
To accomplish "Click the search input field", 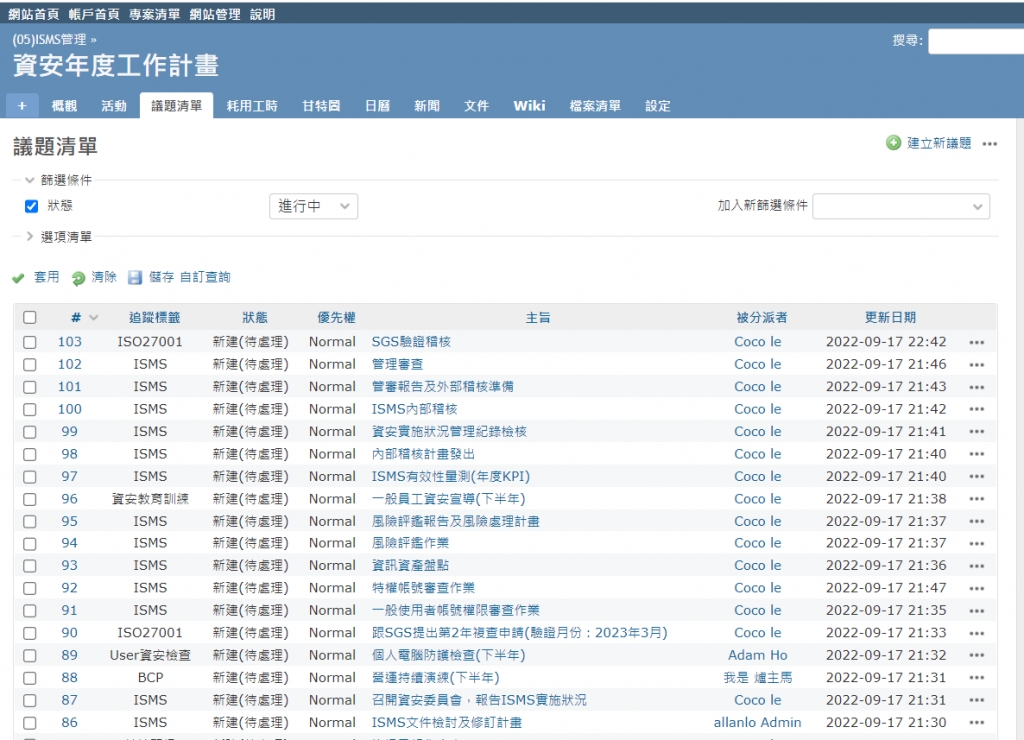I will 975,41.
